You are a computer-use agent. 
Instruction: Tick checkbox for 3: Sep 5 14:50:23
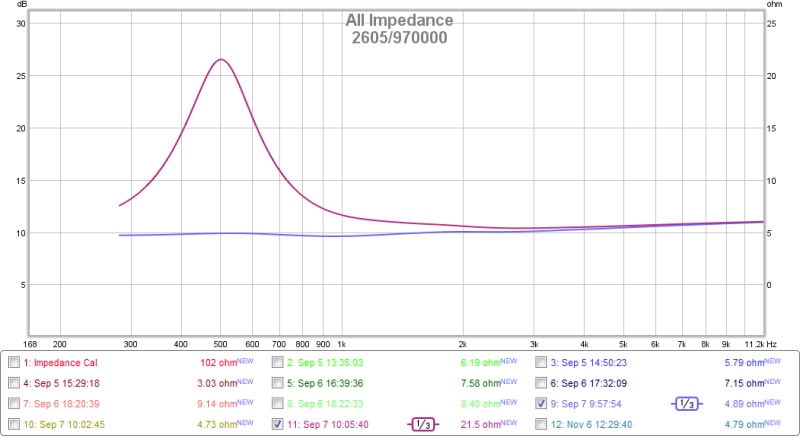click(x=542, y=362)
